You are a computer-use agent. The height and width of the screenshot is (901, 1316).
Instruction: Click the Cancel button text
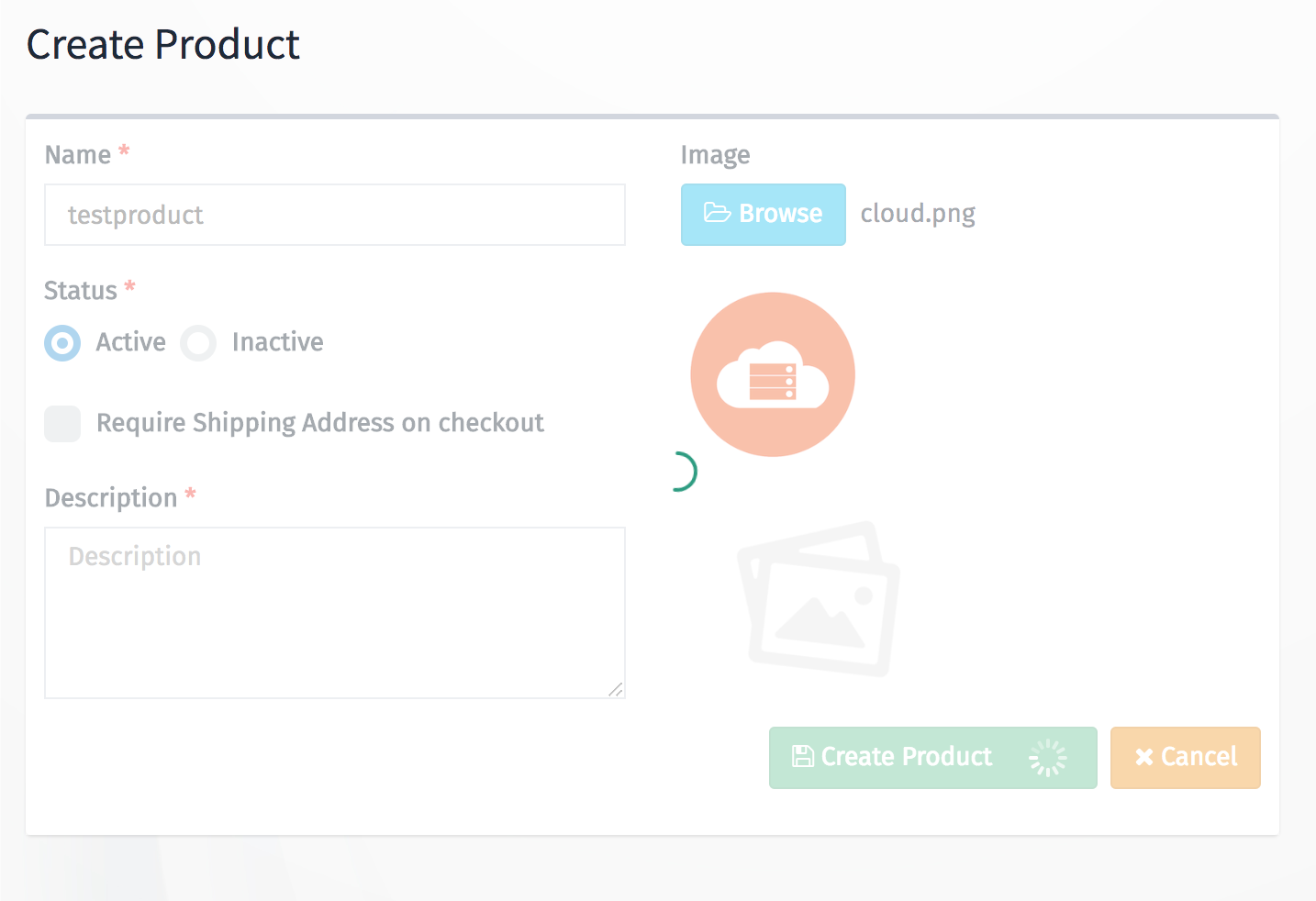1199,756
